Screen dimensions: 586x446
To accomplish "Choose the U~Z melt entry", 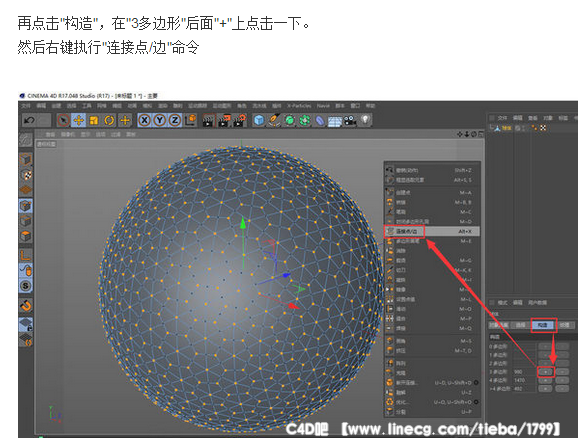I will click(x=432, y=392).
